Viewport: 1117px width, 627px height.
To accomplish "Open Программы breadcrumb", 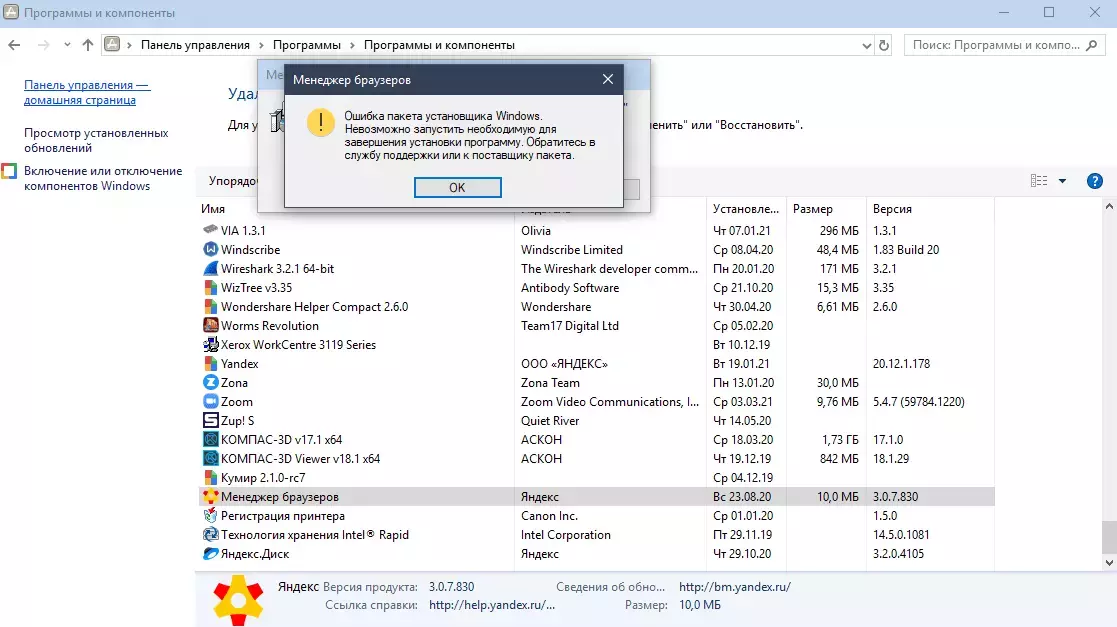I will (x=306, y=45).
